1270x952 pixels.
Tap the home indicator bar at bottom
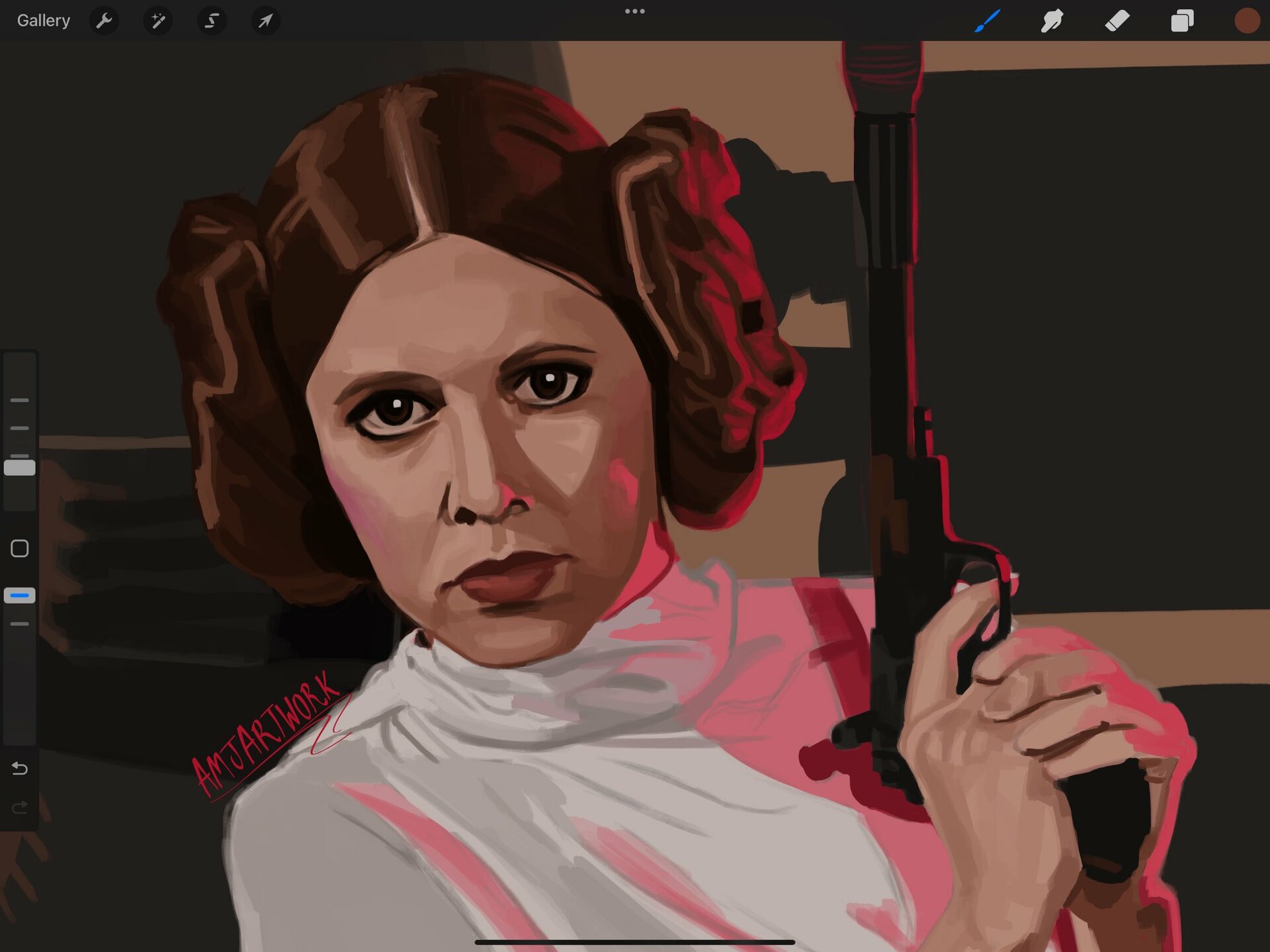click(x=634, y=941)
